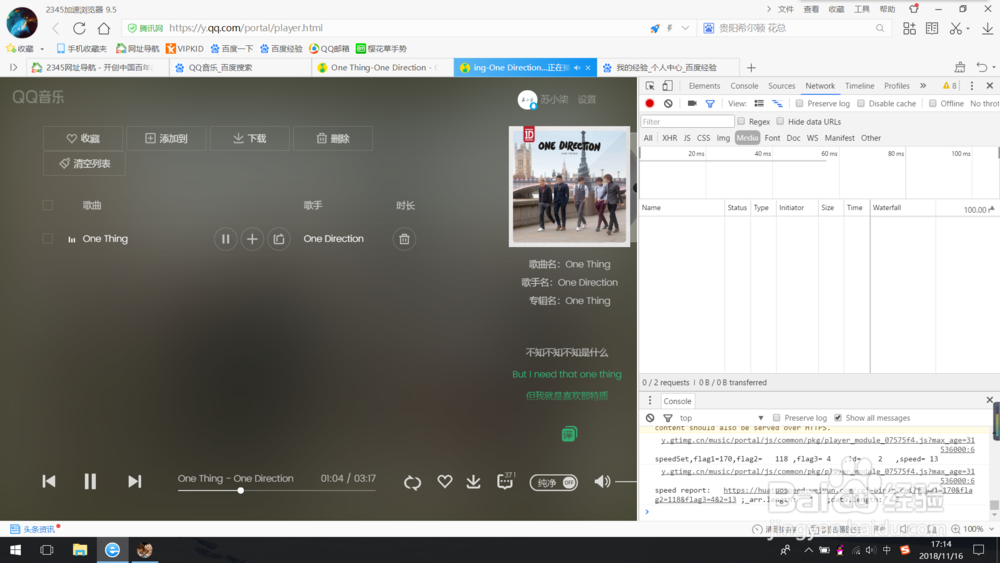Enable the Offline checkbox
Screen dimensions: 1000x563
pyautogui.click(x=932, y=103)
